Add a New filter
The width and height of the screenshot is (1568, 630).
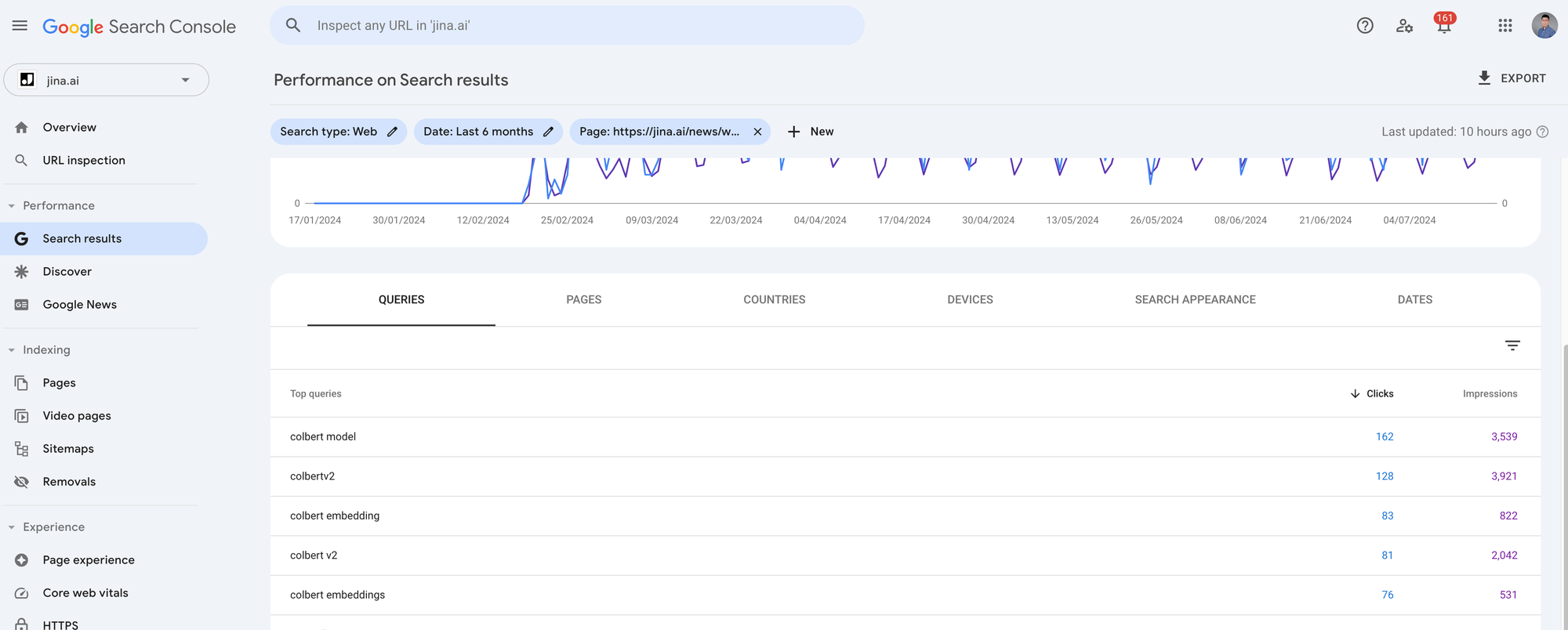click(x=811, y=132)
